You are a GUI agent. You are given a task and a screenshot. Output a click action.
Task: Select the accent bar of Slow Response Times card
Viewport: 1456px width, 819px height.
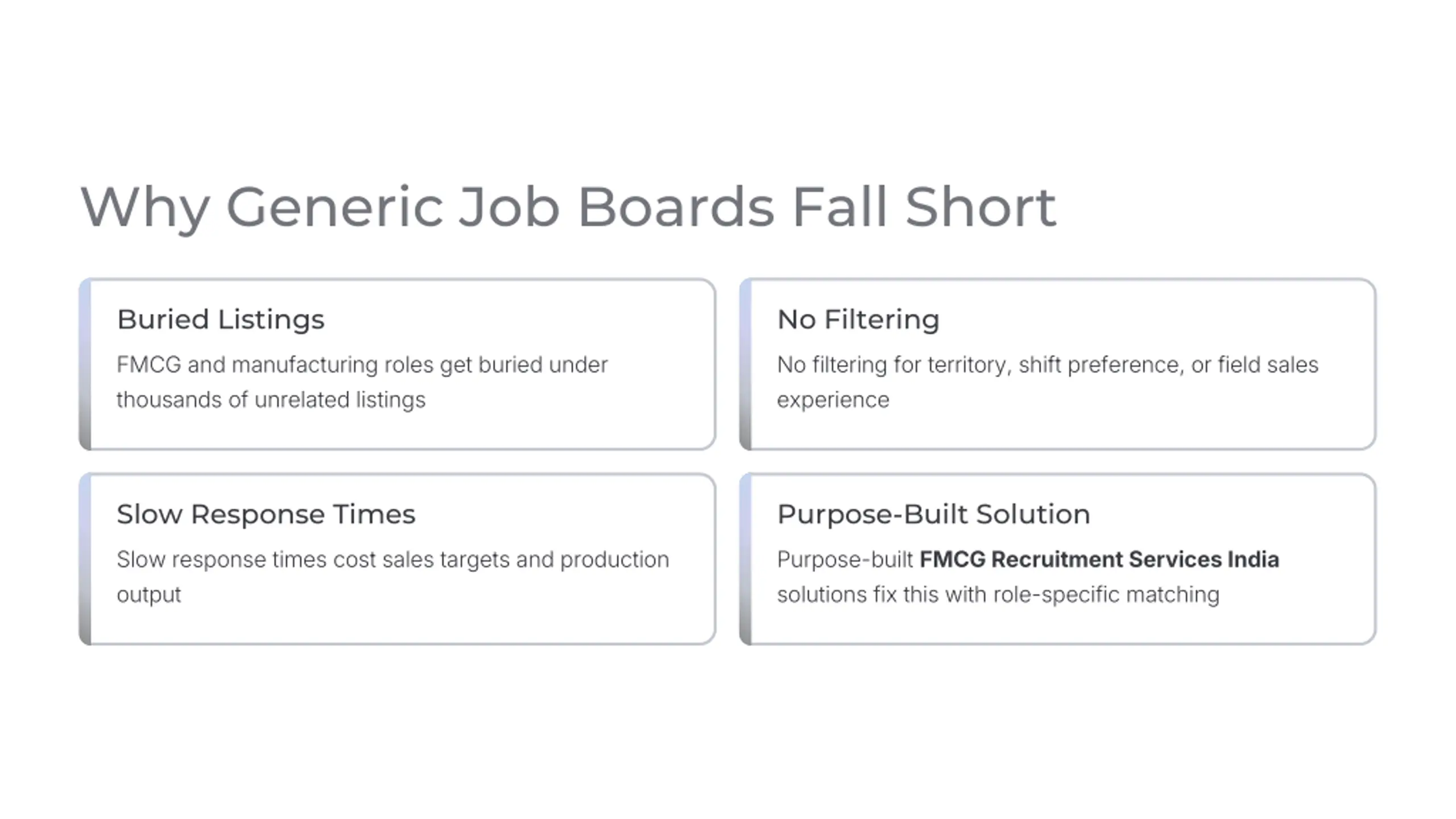(x=85, y=559)
